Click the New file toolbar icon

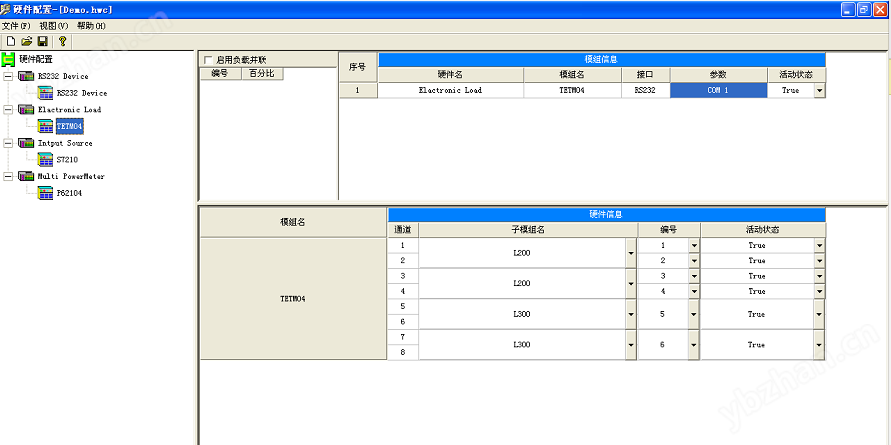click(x=11, y=41)
